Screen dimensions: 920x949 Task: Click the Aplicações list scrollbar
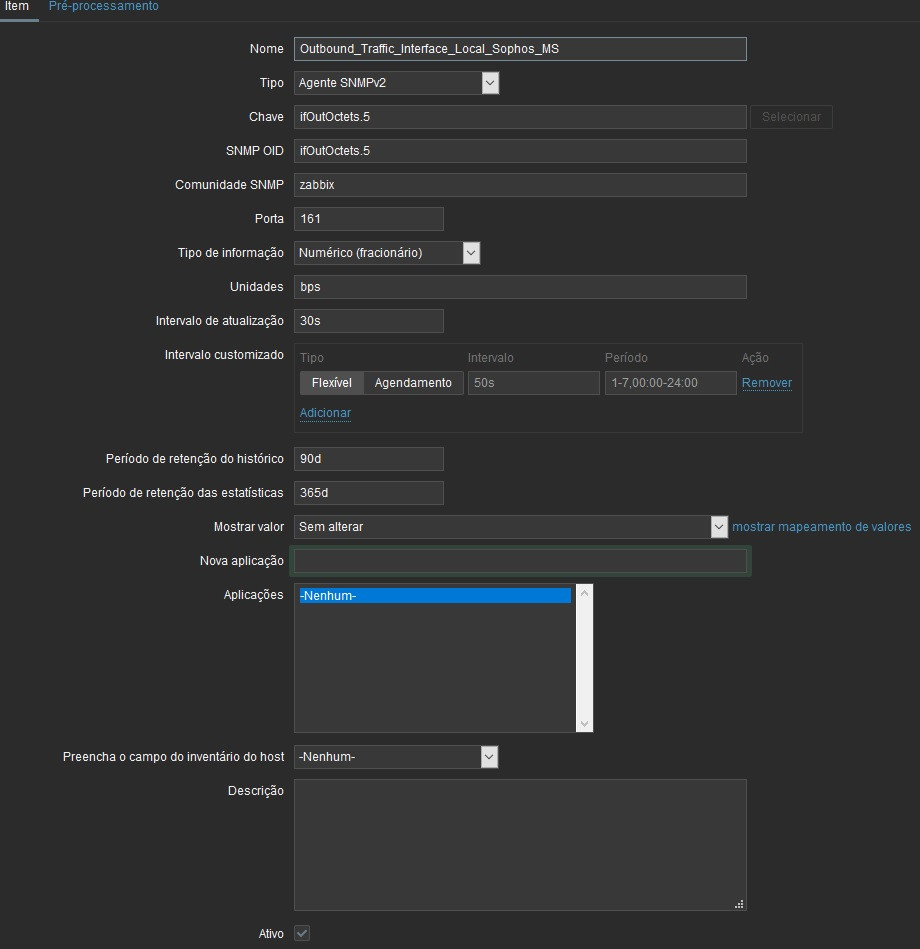point(584,658)
